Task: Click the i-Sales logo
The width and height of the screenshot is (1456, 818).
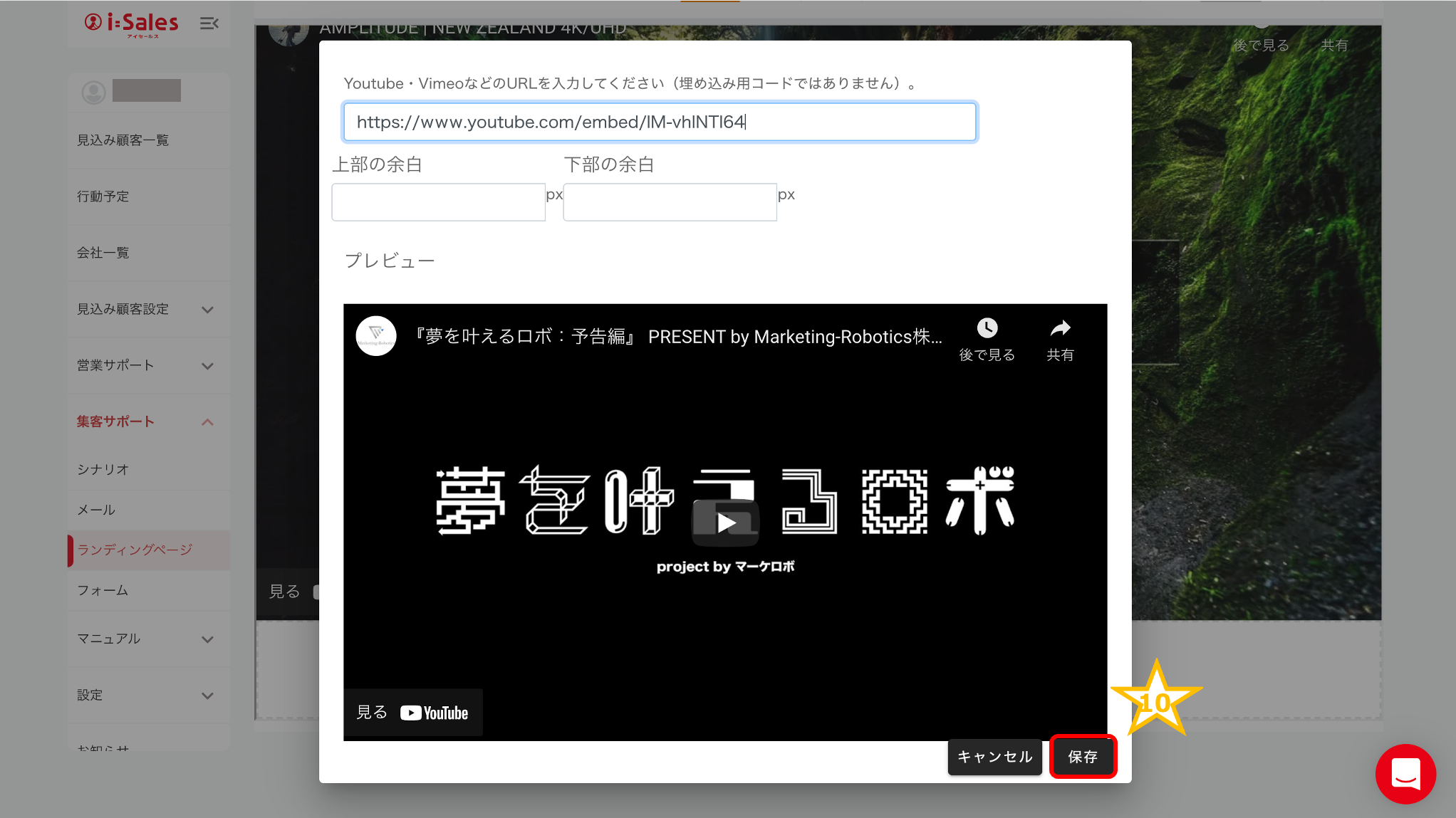Action: click(x=132, y=23)
